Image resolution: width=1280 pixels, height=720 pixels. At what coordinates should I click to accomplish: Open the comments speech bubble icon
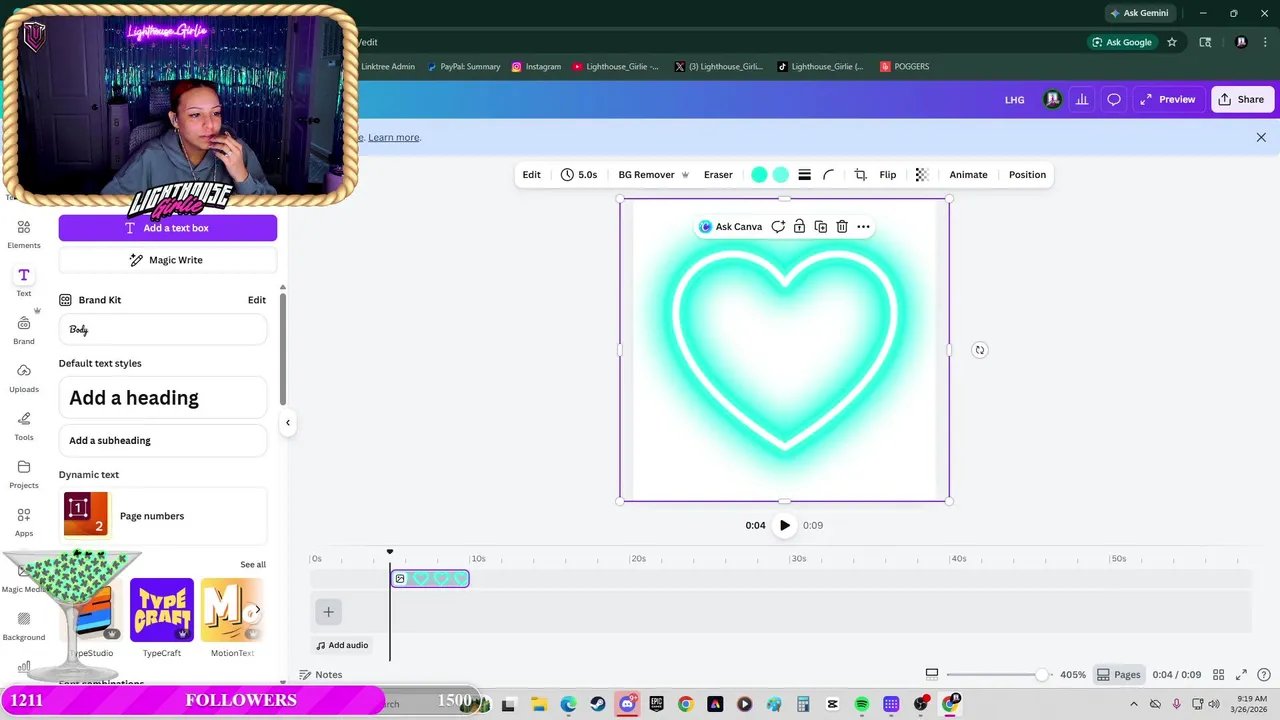pos(1113,100)
